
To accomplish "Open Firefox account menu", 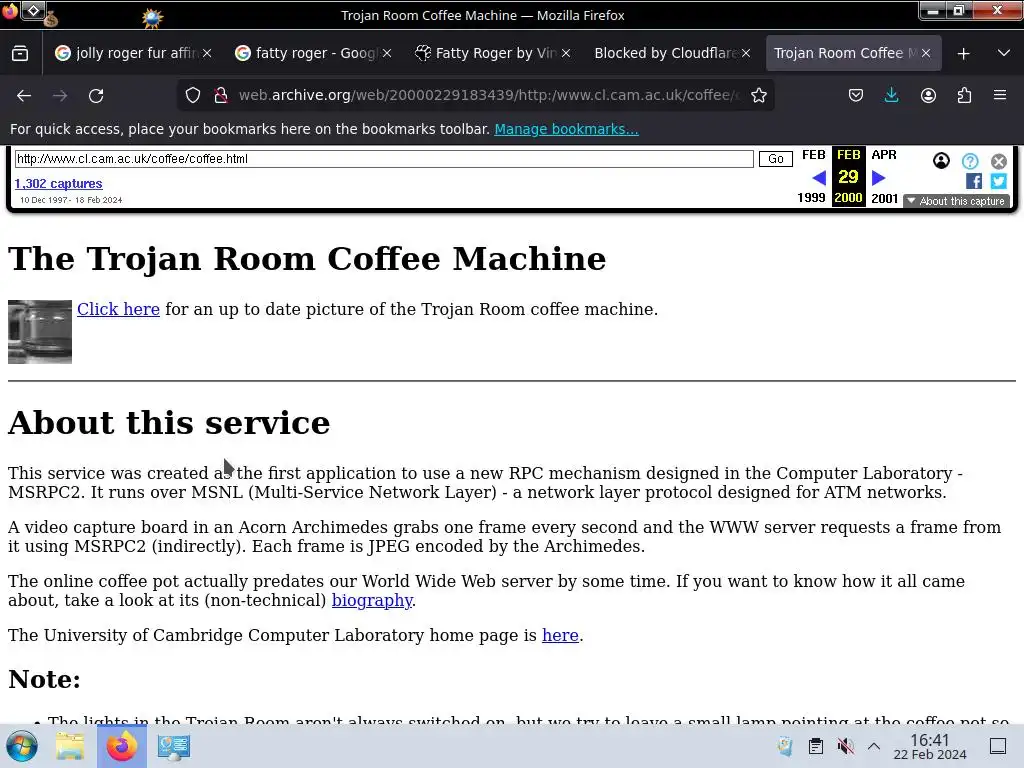I will point(928,95).
